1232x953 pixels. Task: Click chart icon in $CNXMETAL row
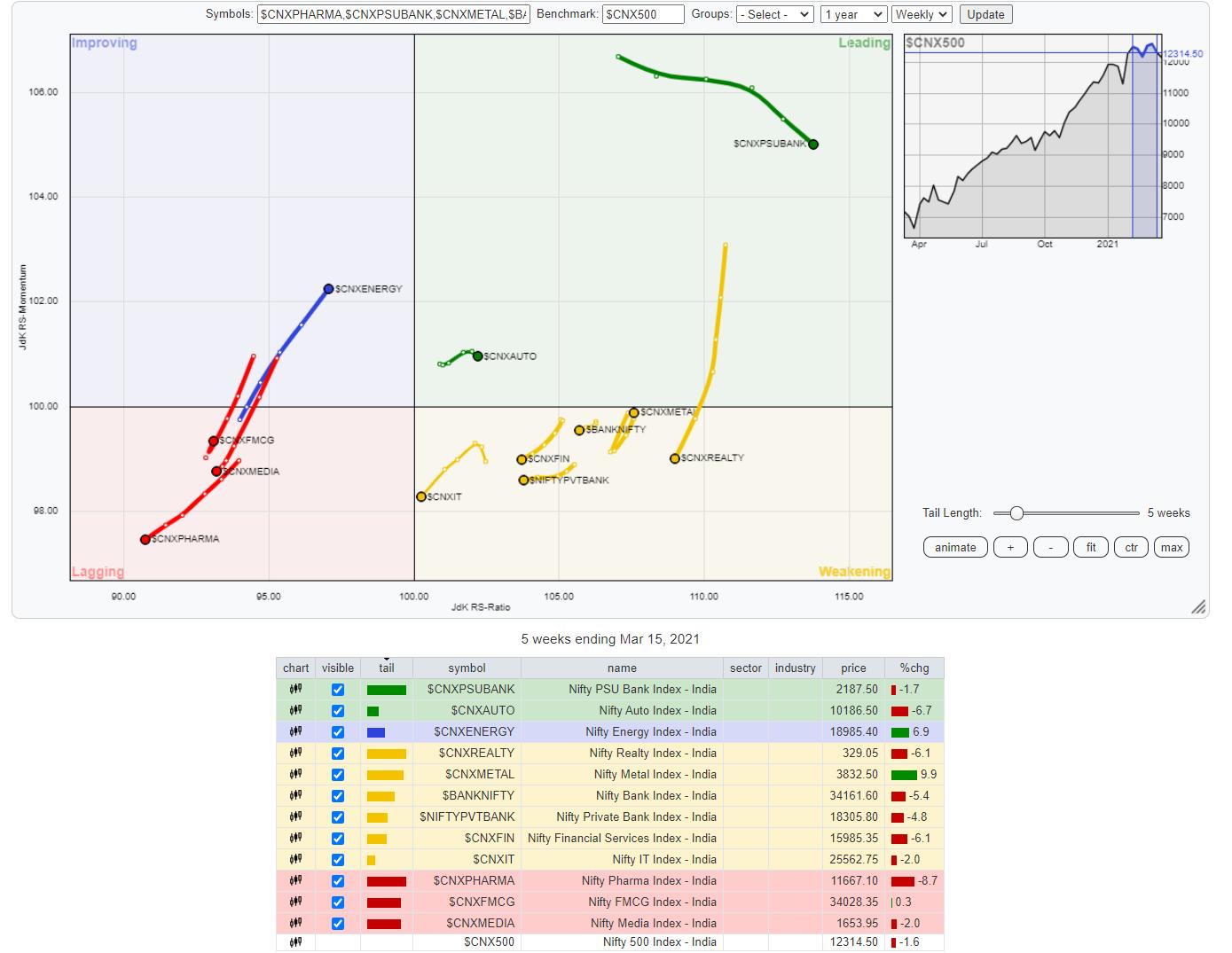click(x=295, y=775)
